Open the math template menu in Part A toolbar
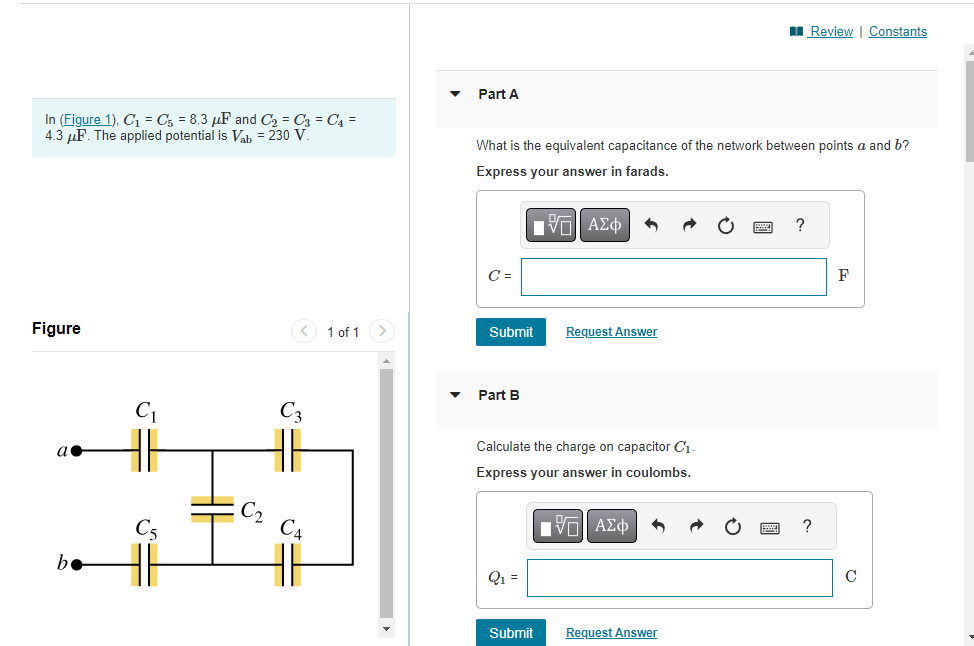The image size is (974, 646). click(x=550, y=225)
